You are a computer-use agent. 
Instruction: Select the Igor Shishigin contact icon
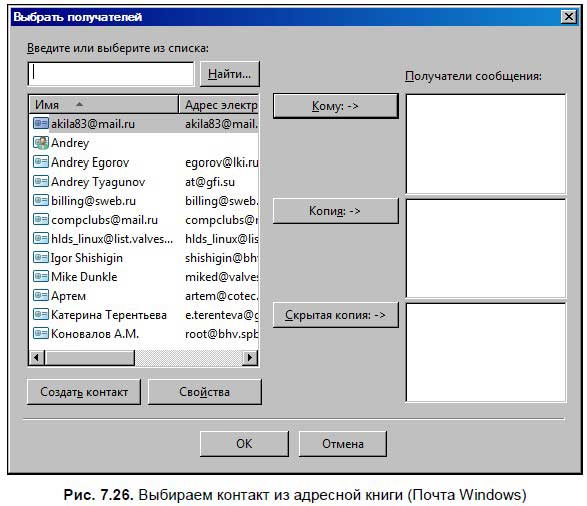(40, 257)
